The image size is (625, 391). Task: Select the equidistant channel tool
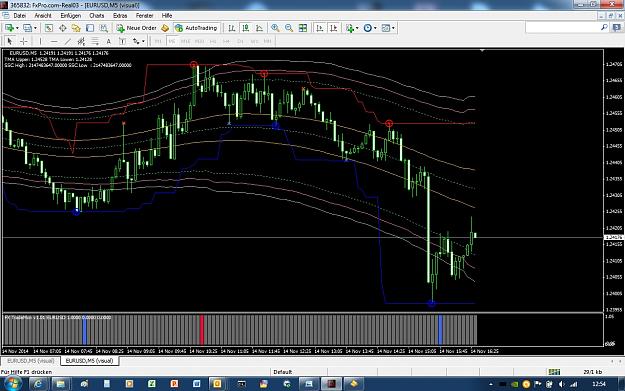81,41
